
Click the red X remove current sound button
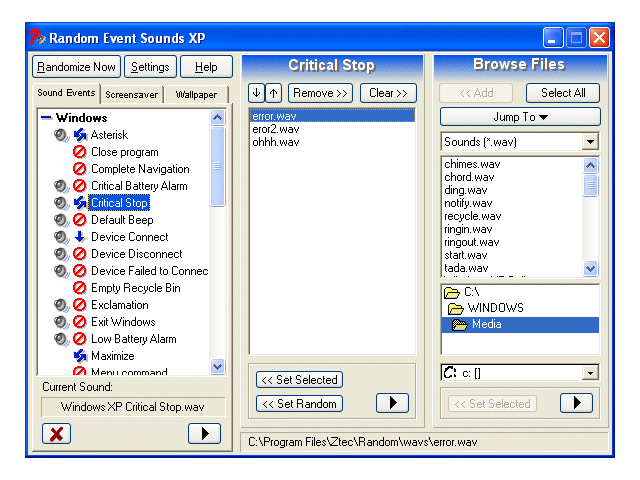[x=56, y=433]
